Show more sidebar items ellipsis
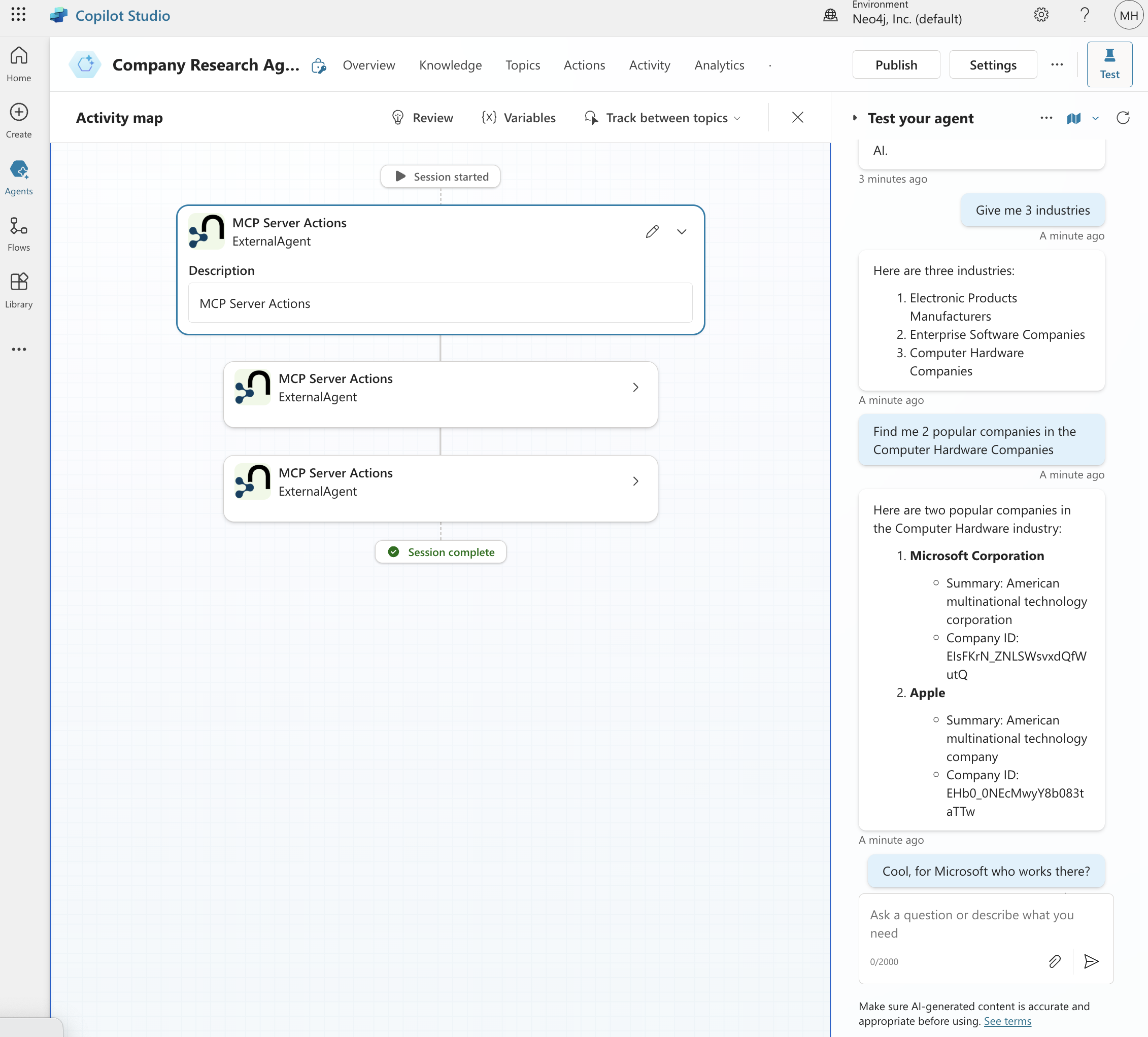Screen dimensions: 1148x1037 click(19, 349)
